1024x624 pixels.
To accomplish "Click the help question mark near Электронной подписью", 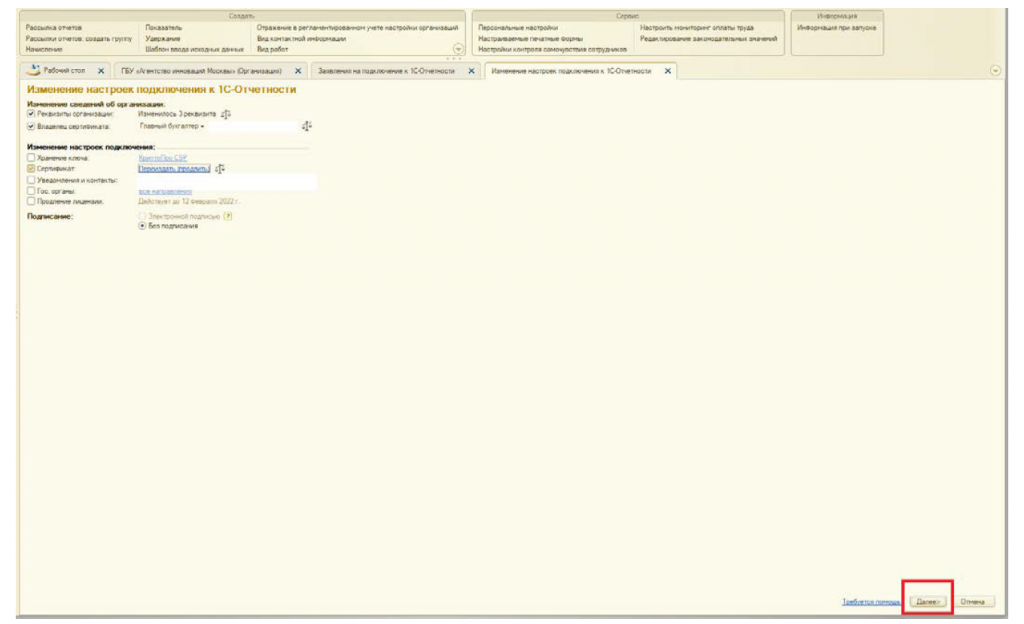I will point(228,216).
